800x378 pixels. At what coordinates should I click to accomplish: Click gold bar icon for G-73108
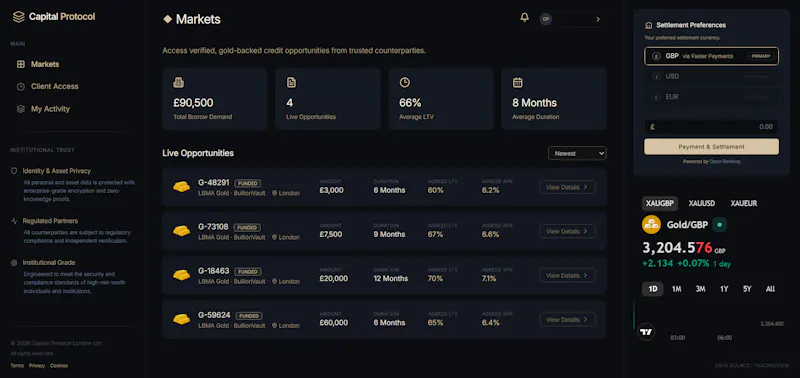click(181, 231)
